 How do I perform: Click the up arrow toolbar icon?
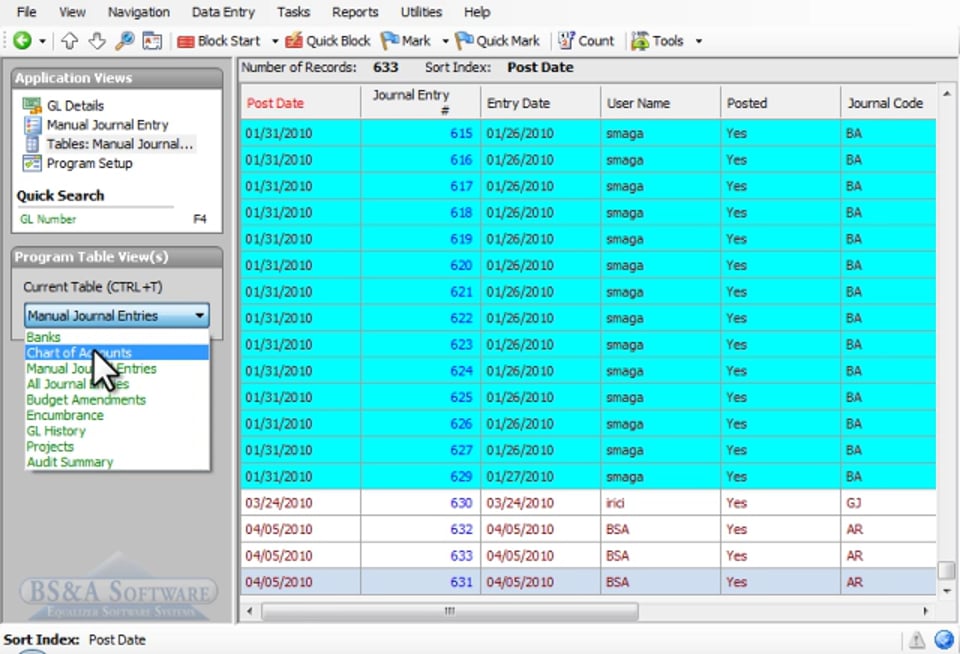pyautogui.click(x=70, y=41)
